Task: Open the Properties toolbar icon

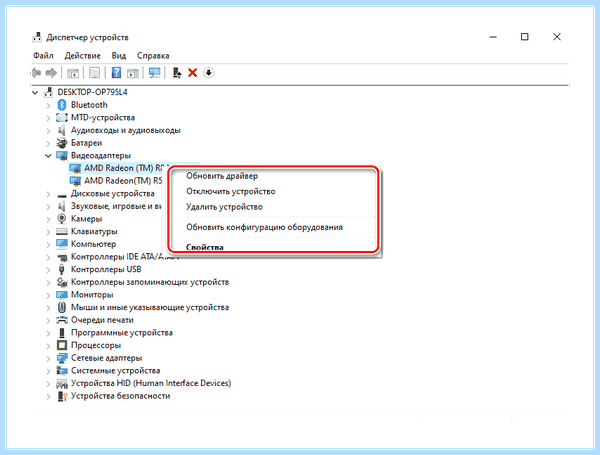Action: click(x=94, y=73)
